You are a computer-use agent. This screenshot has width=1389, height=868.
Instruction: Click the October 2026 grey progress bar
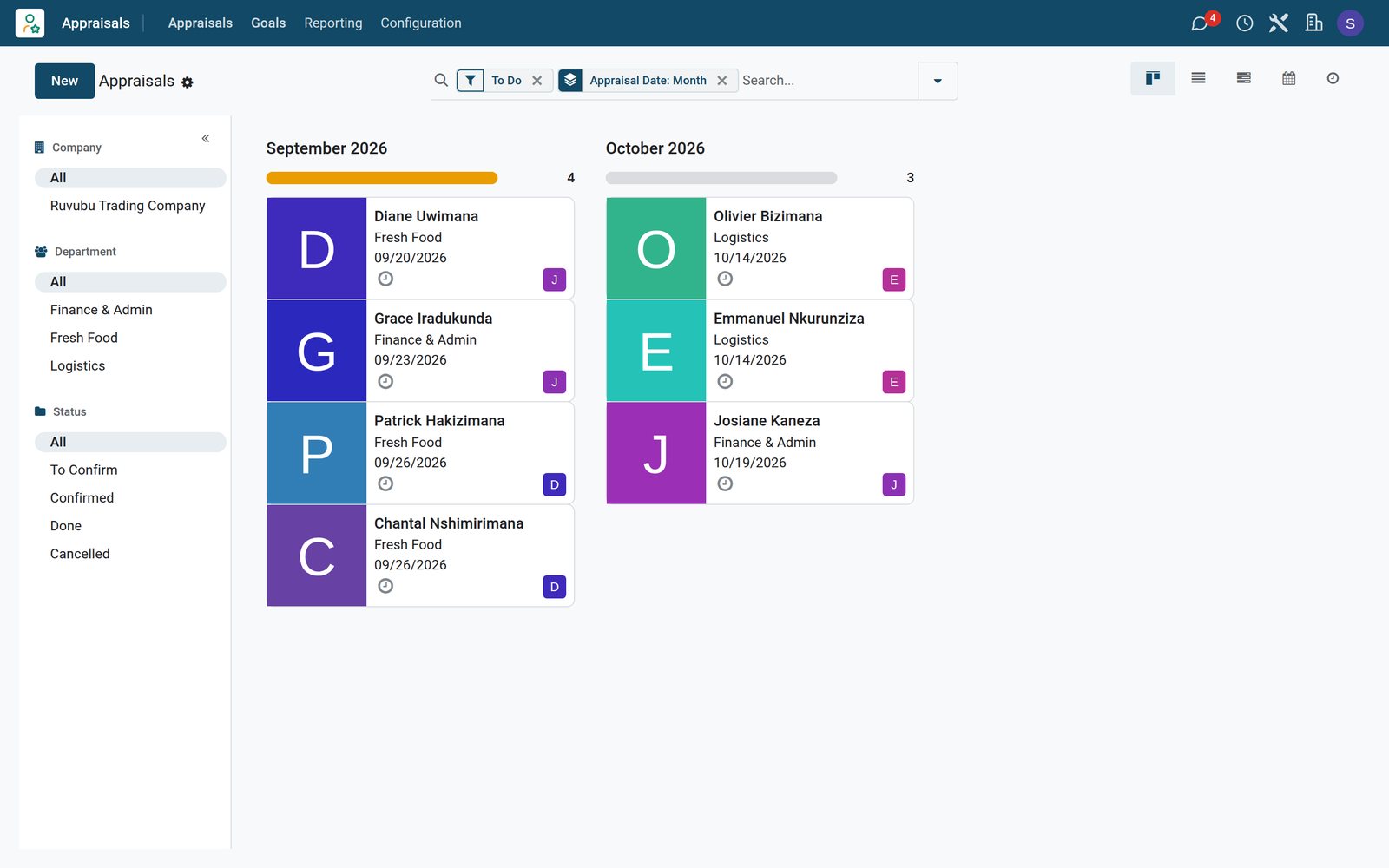[721, 178]
